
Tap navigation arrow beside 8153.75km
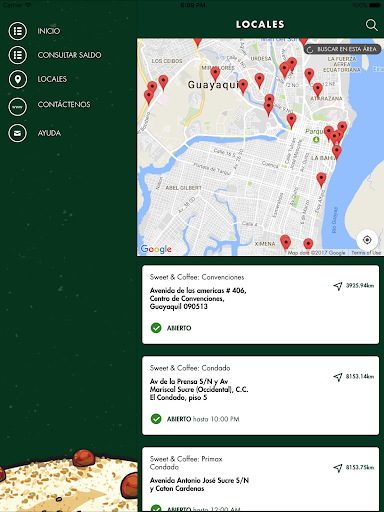[x=338, y=468]
